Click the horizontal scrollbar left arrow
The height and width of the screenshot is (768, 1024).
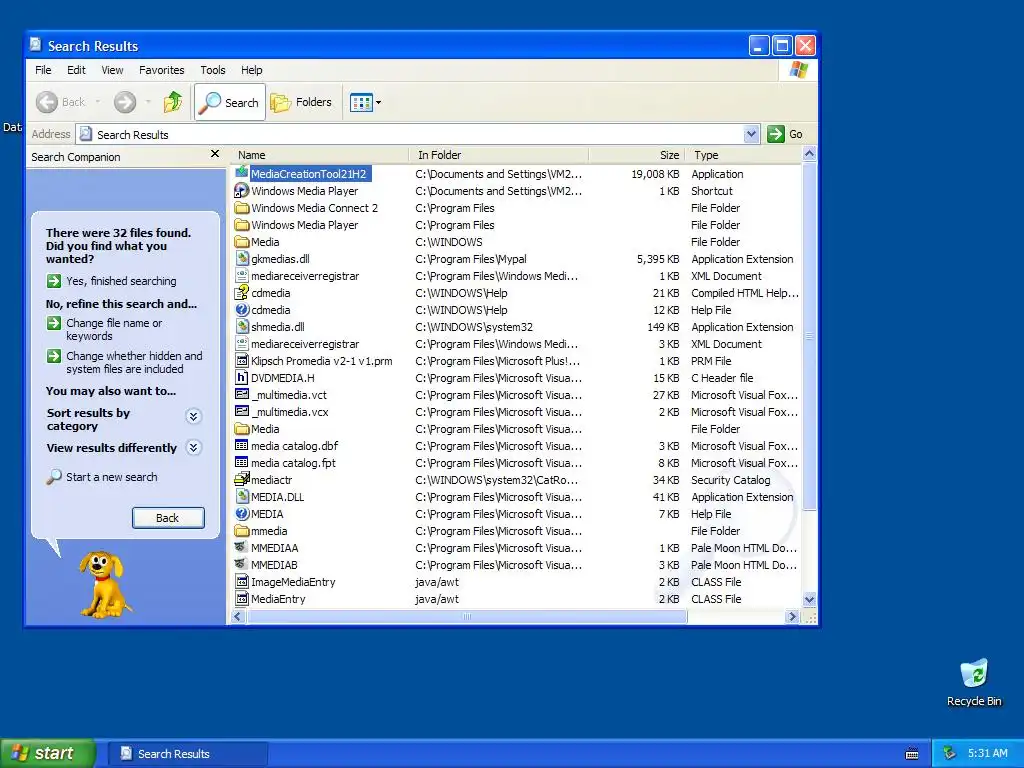pos(238,616)
